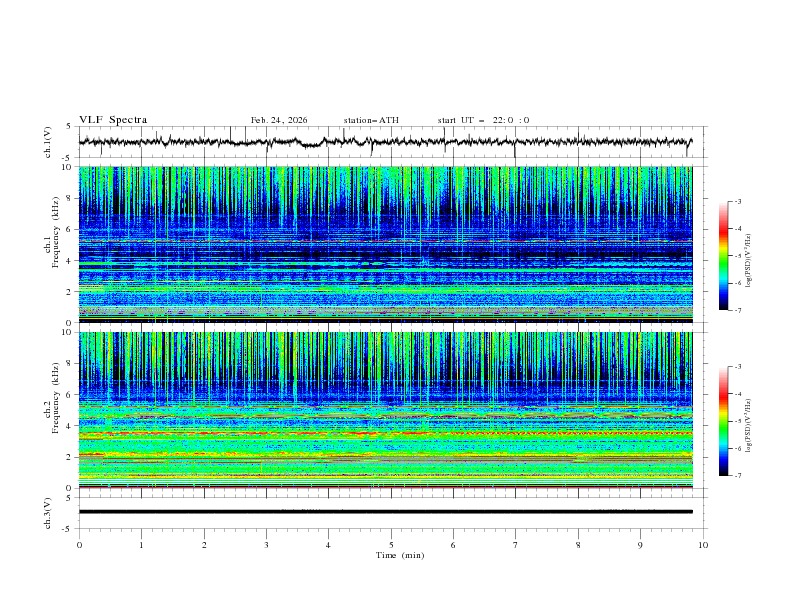Click the time axis tick label '8'
Image resolution: width=792 pixels, height=612 pixels.
[x=578, y=545]
